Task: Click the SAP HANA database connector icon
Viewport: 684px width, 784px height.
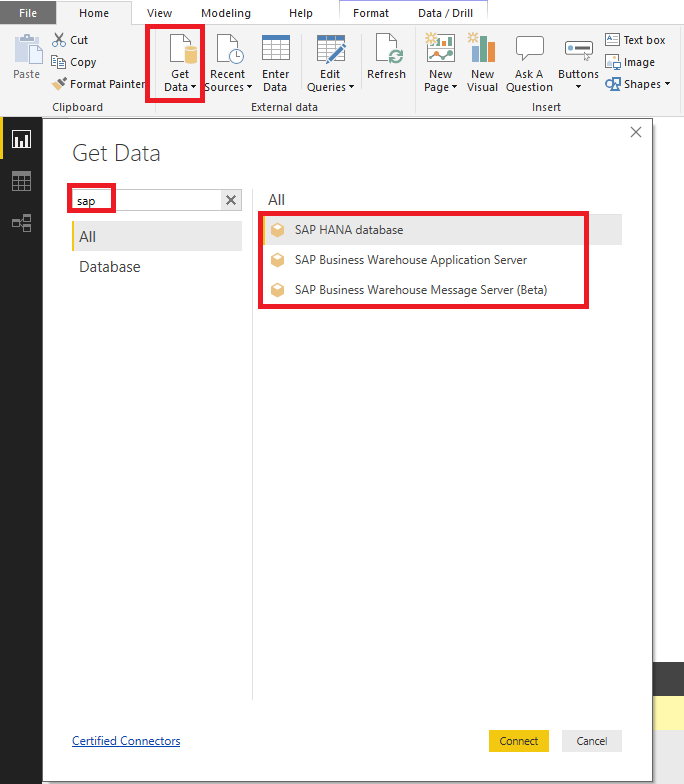Action: (278, 230)
